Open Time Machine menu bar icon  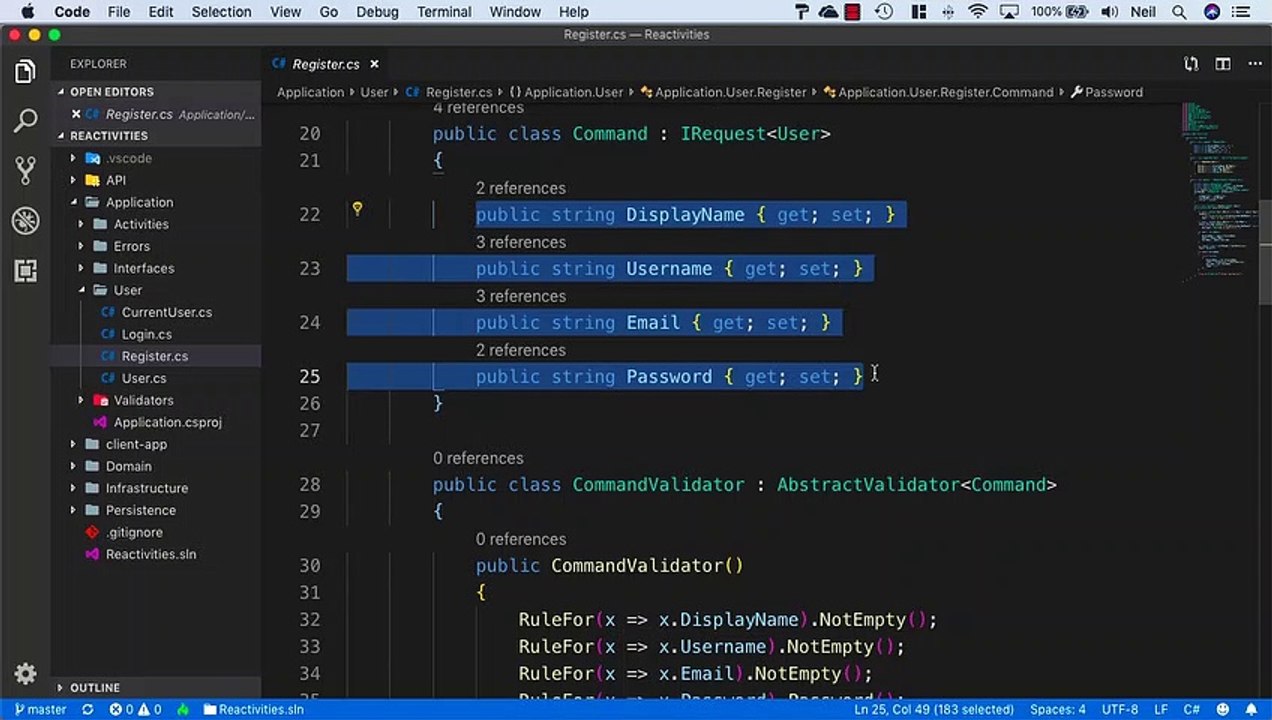[x=884, y=12]
